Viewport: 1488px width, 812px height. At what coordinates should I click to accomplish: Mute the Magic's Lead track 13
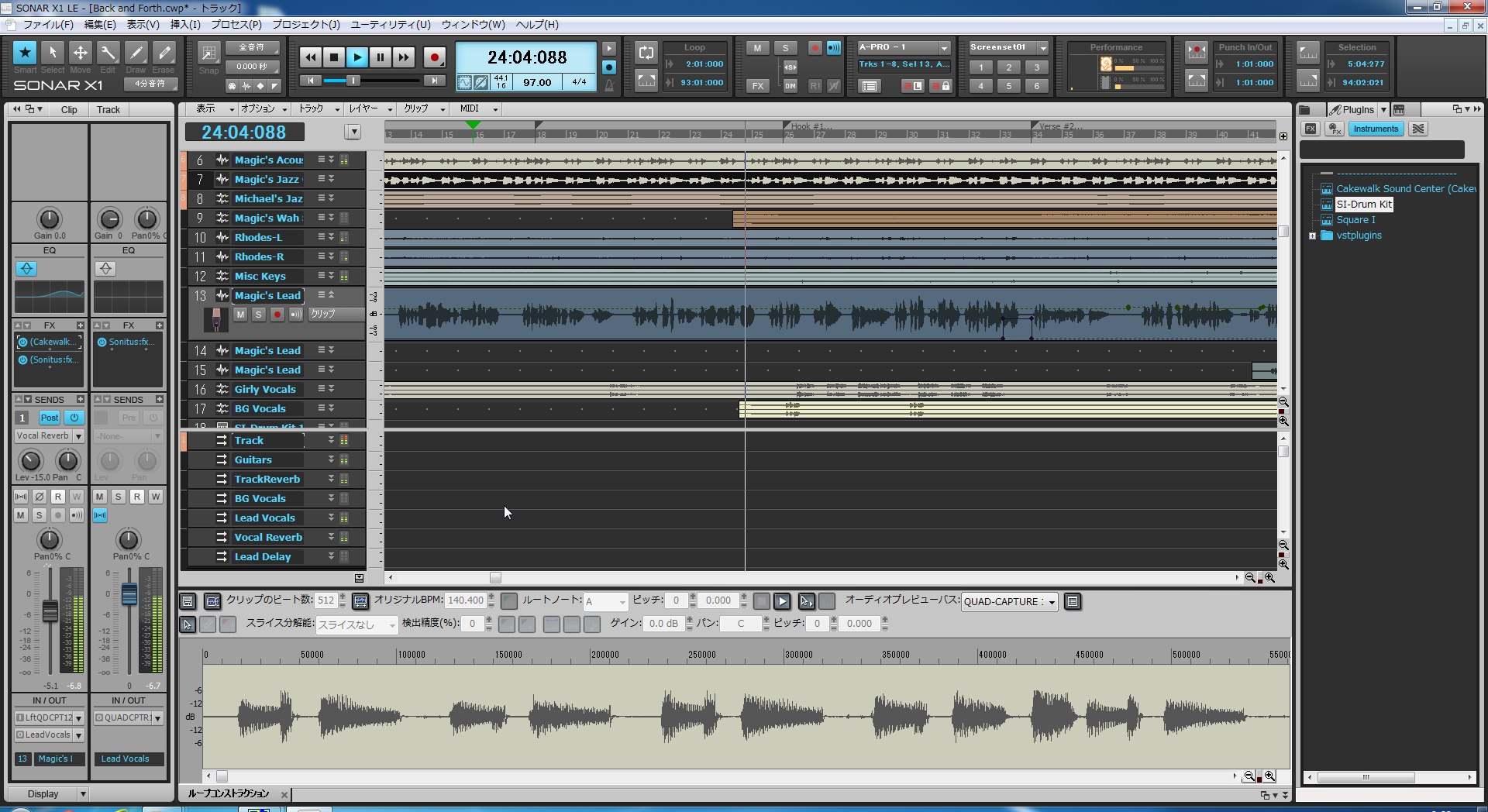click(240, 315)
